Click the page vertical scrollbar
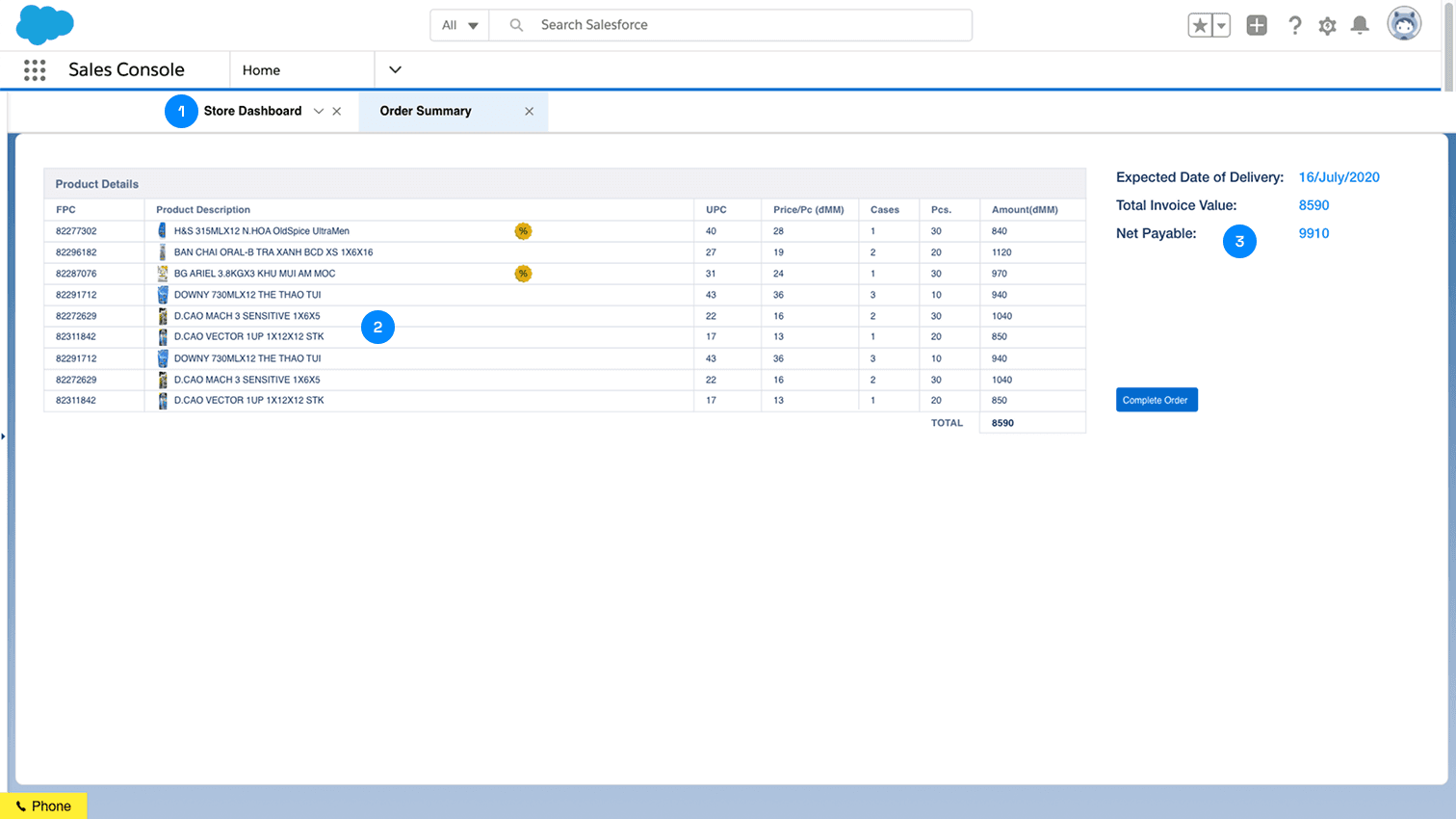This screenshot has width=1456, height=819. pyautogui.click(x=1449, y=45)
